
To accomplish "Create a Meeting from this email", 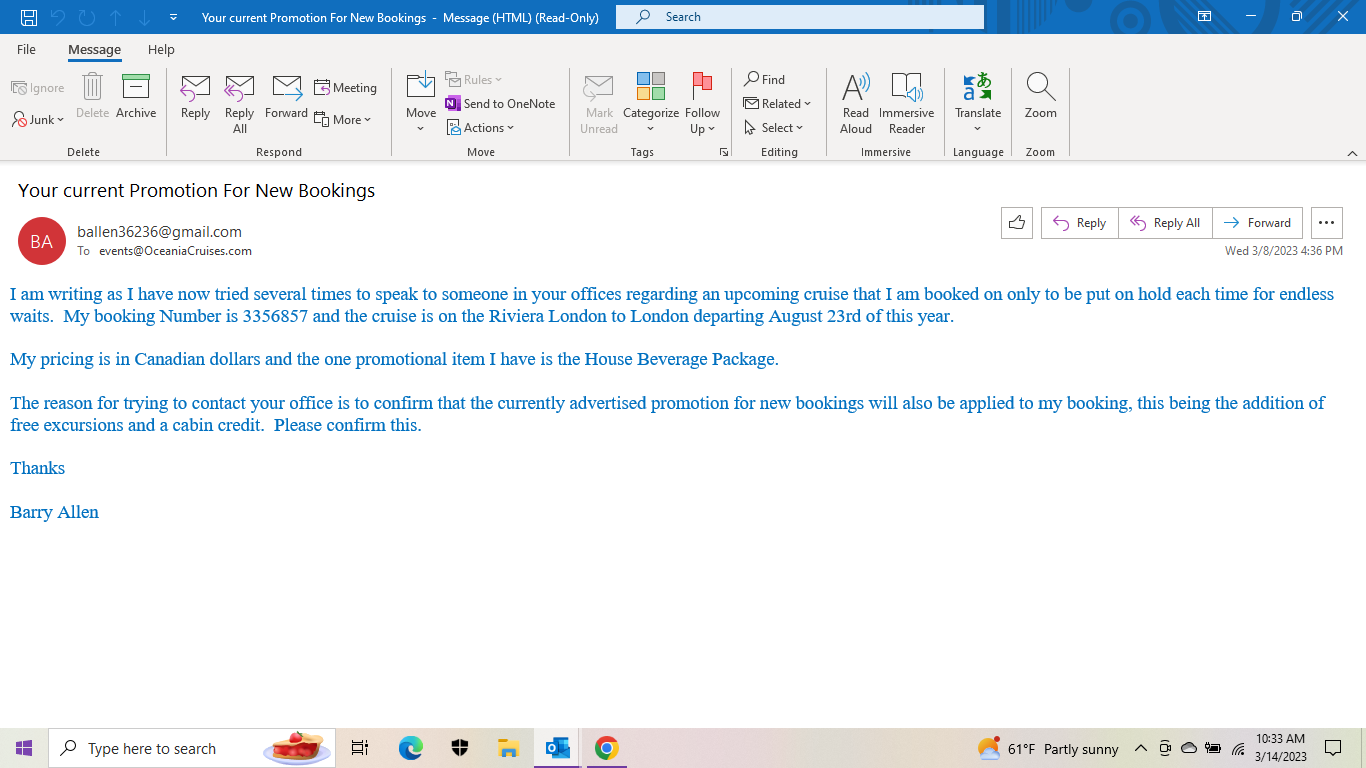I will (345, 87).
